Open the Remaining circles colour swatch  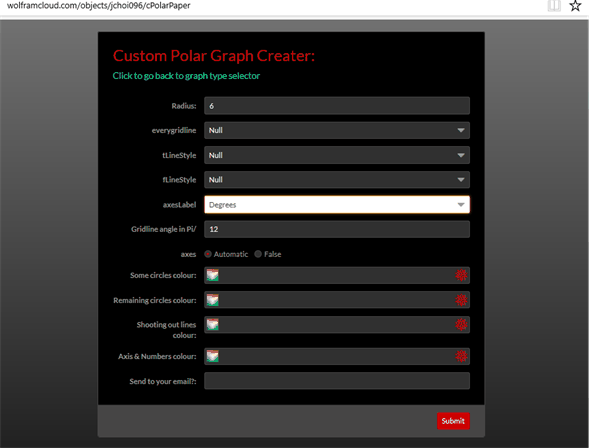pyautogui.click(x=213, y=300)
